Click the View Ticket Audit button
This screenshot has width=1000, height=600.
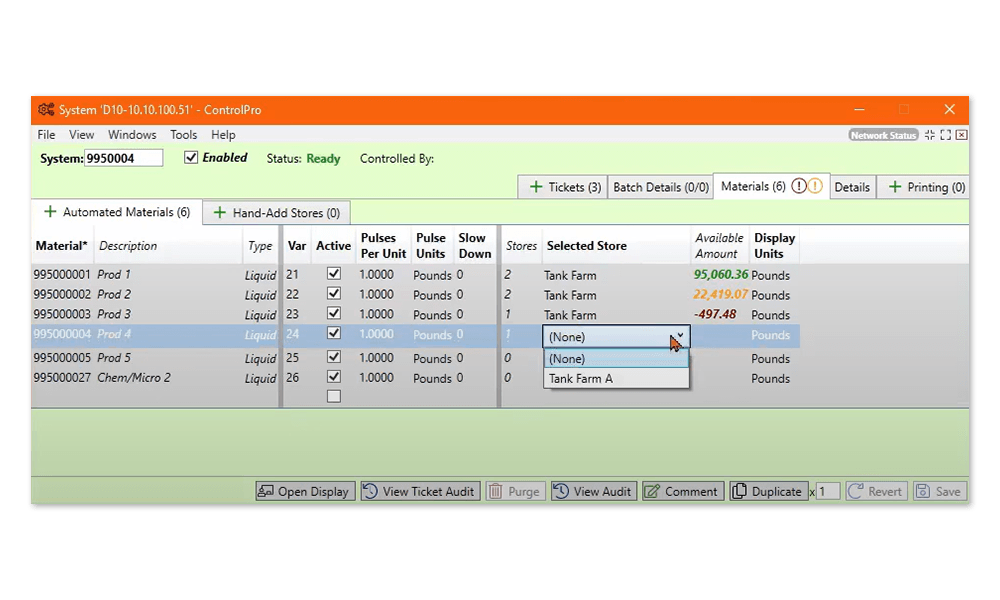(420, 491)
